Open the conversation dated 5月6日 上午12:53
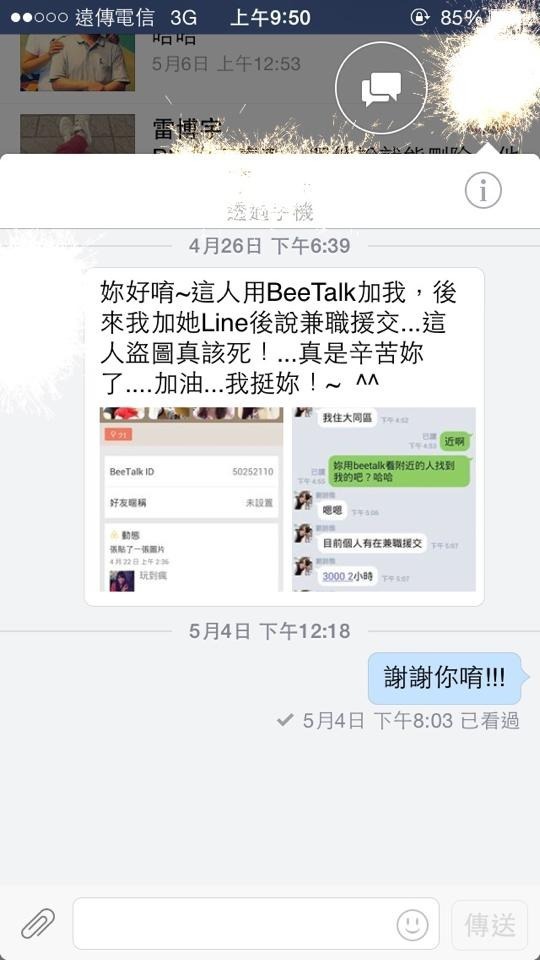The height and width of the screenshot is (960, 540). pyautogui.click(x=270, y=62)
